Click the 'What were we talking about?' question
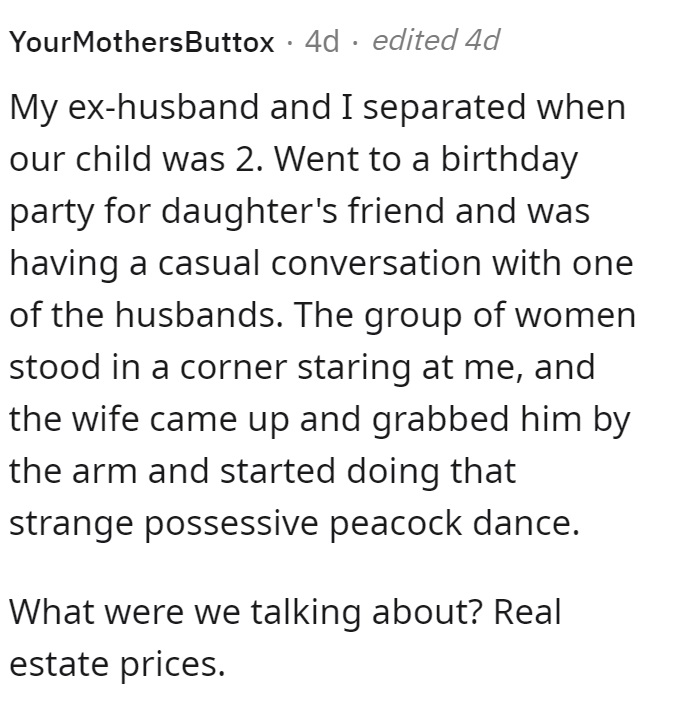The height and width of the screenshot is (701, 683). click(246, 612)
